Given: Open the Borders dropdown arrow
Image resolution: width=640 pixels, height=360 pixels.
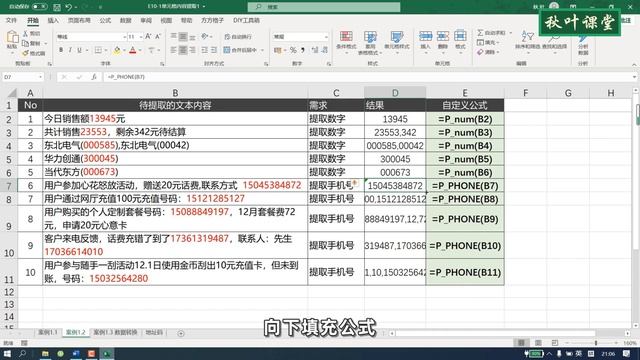Looking at the screenshot, I should 106,50.
